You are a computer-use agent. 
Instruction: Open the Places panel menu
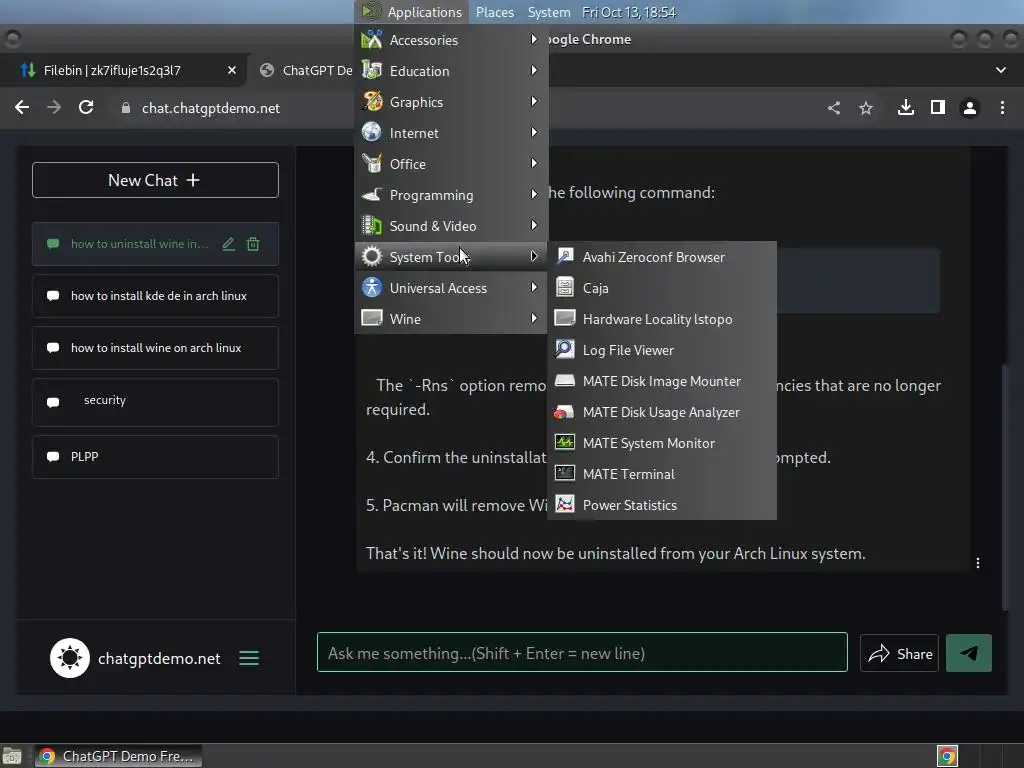tap(494, 12)
